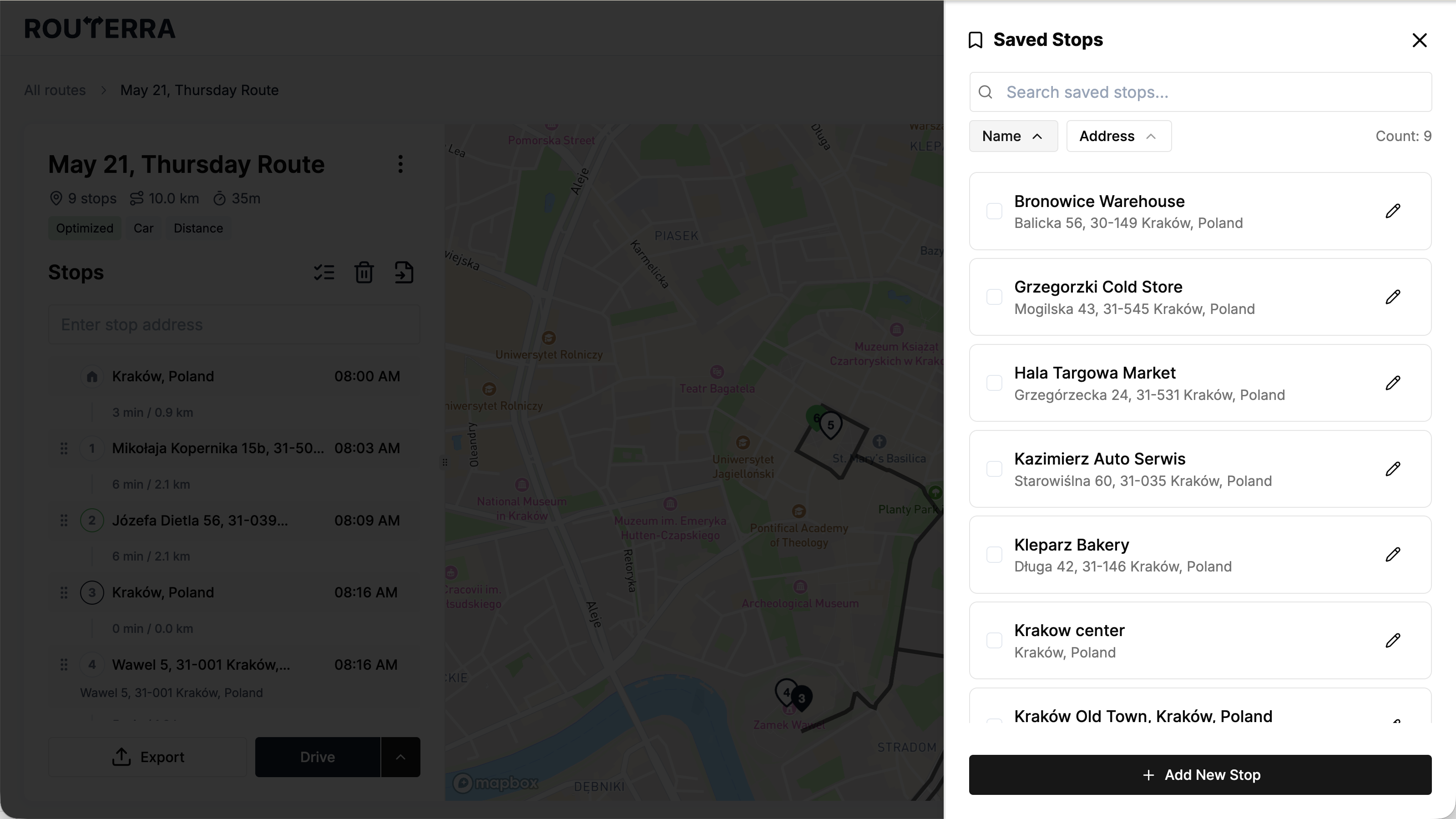Screen dimensions: 1456x819
Task: Select map marker number 3
Action: coord(801,698)
